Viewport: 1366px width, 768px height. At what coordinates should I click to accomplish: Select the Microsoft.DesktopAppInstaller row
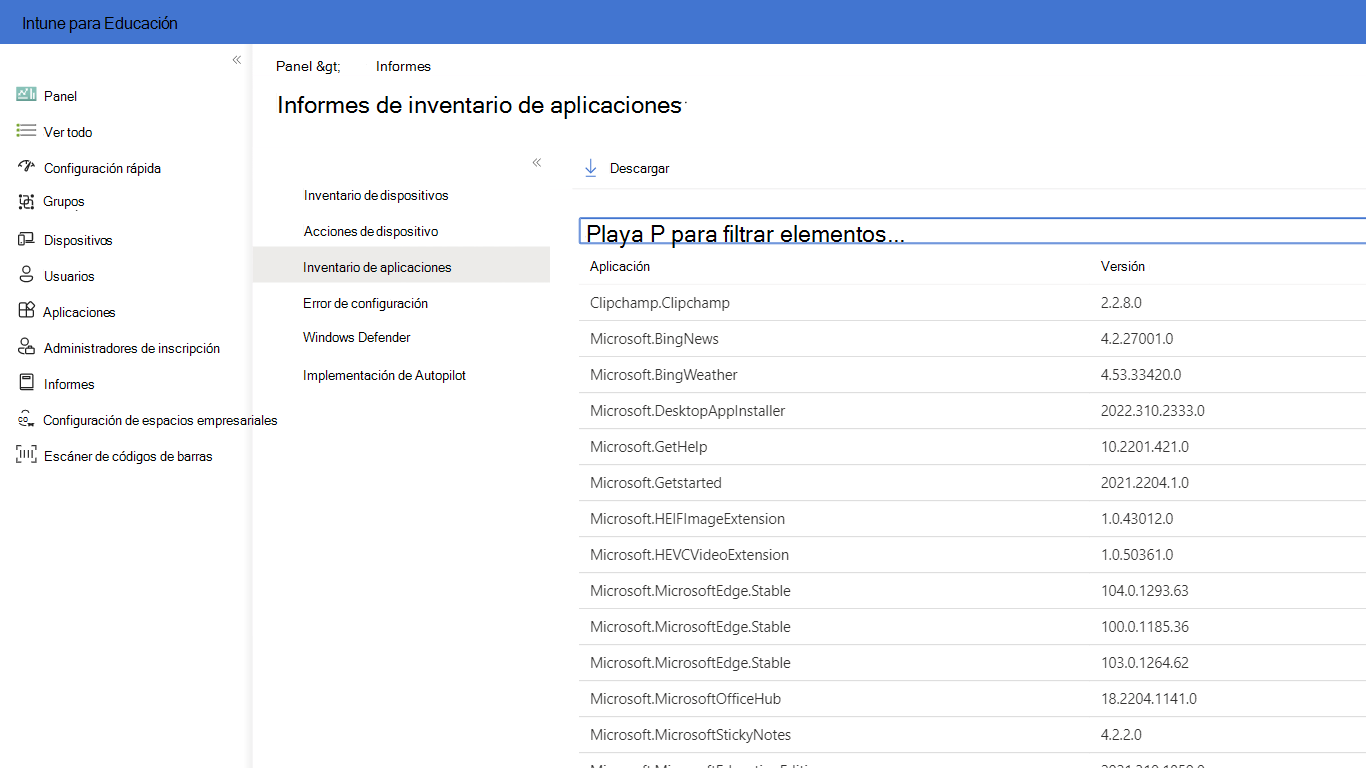[x=972, y=410]
